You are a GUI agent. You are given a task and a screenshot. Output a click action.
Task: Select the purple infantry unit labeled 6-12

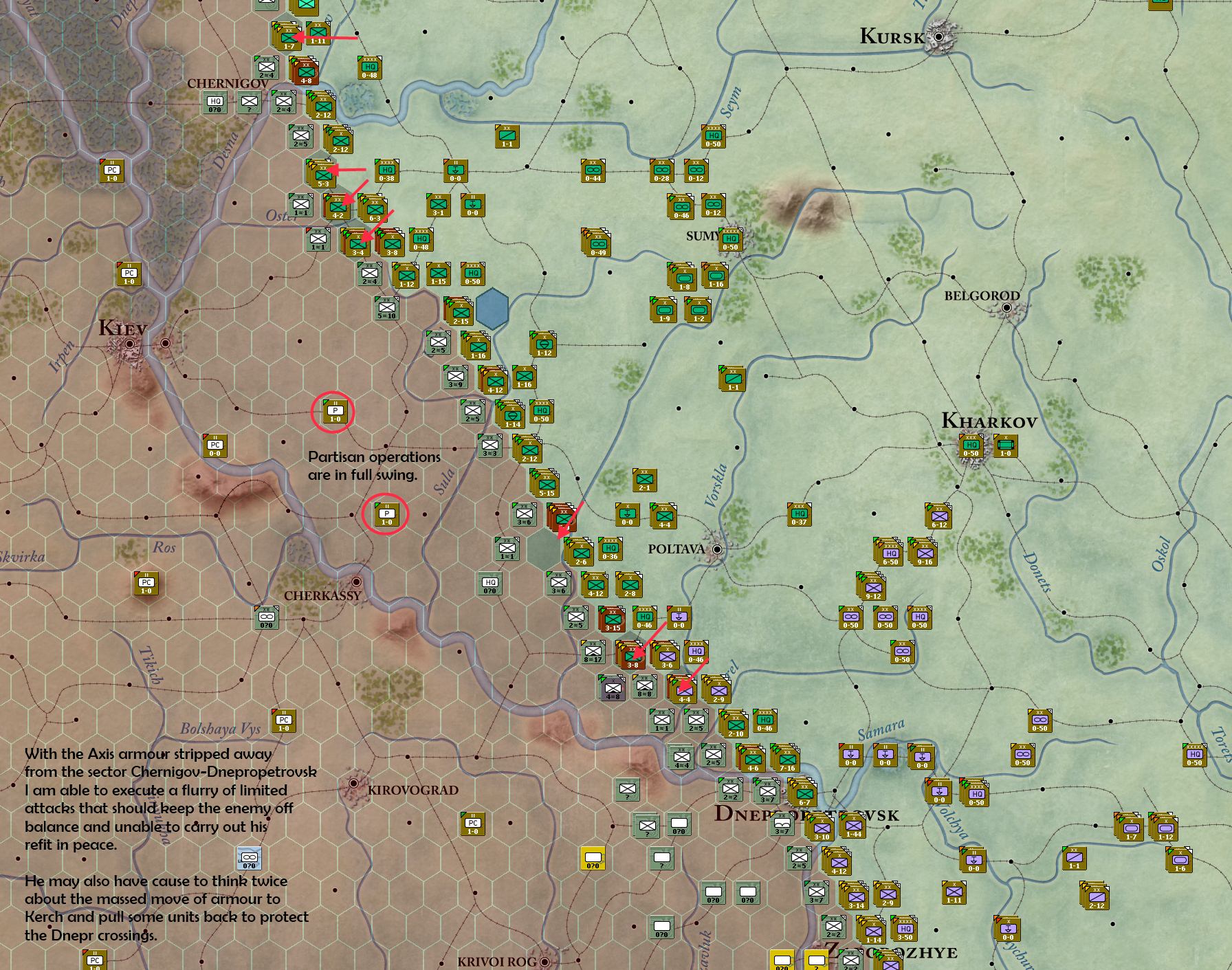(939, 516)
